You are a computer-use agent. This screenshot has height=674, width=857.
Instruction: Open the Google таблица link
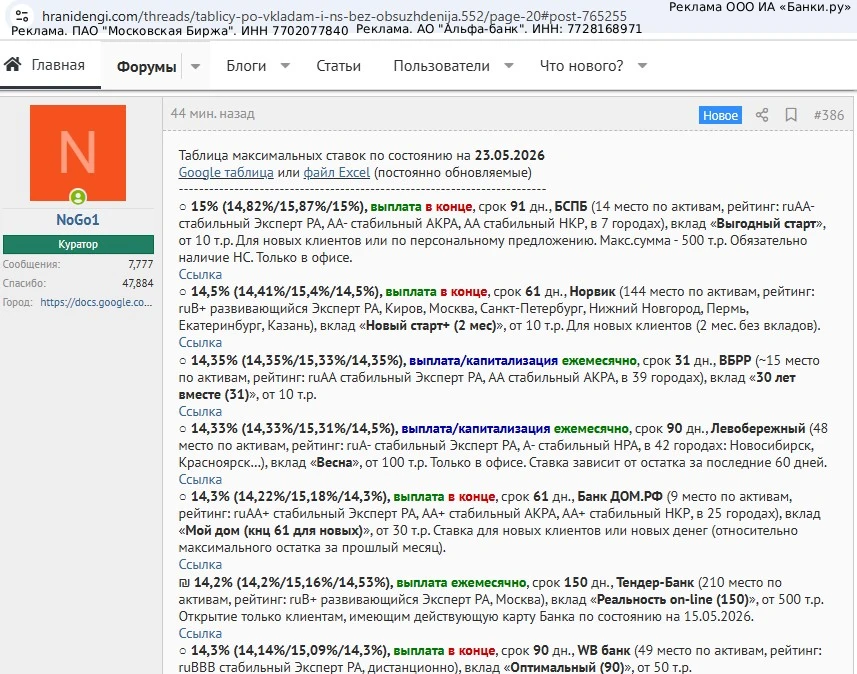[x=226, y=173]
